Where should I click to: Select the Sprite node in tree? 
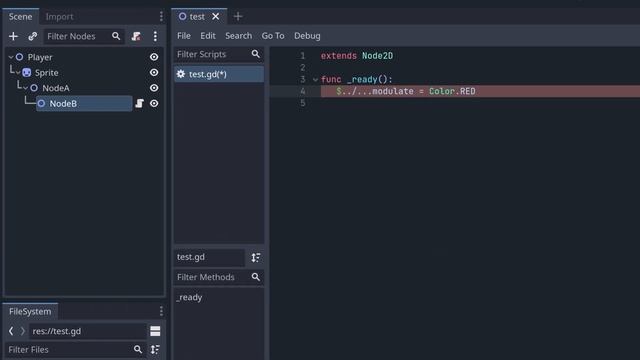click(47, 73)
